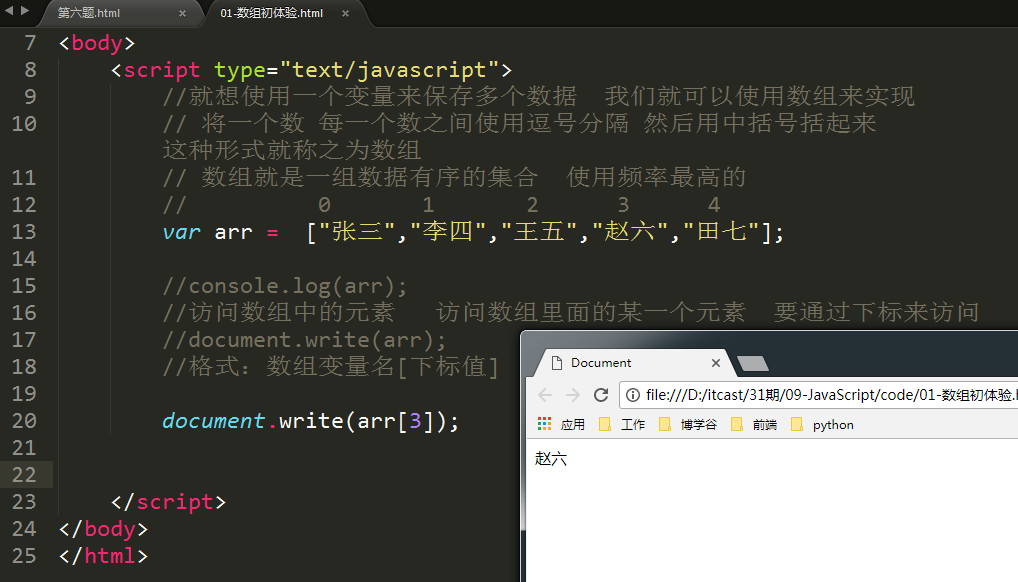The height and width of the screenshot is (582, 1018).
Task: Click line number 13 in gutter
Action: (x=24, y=232)
